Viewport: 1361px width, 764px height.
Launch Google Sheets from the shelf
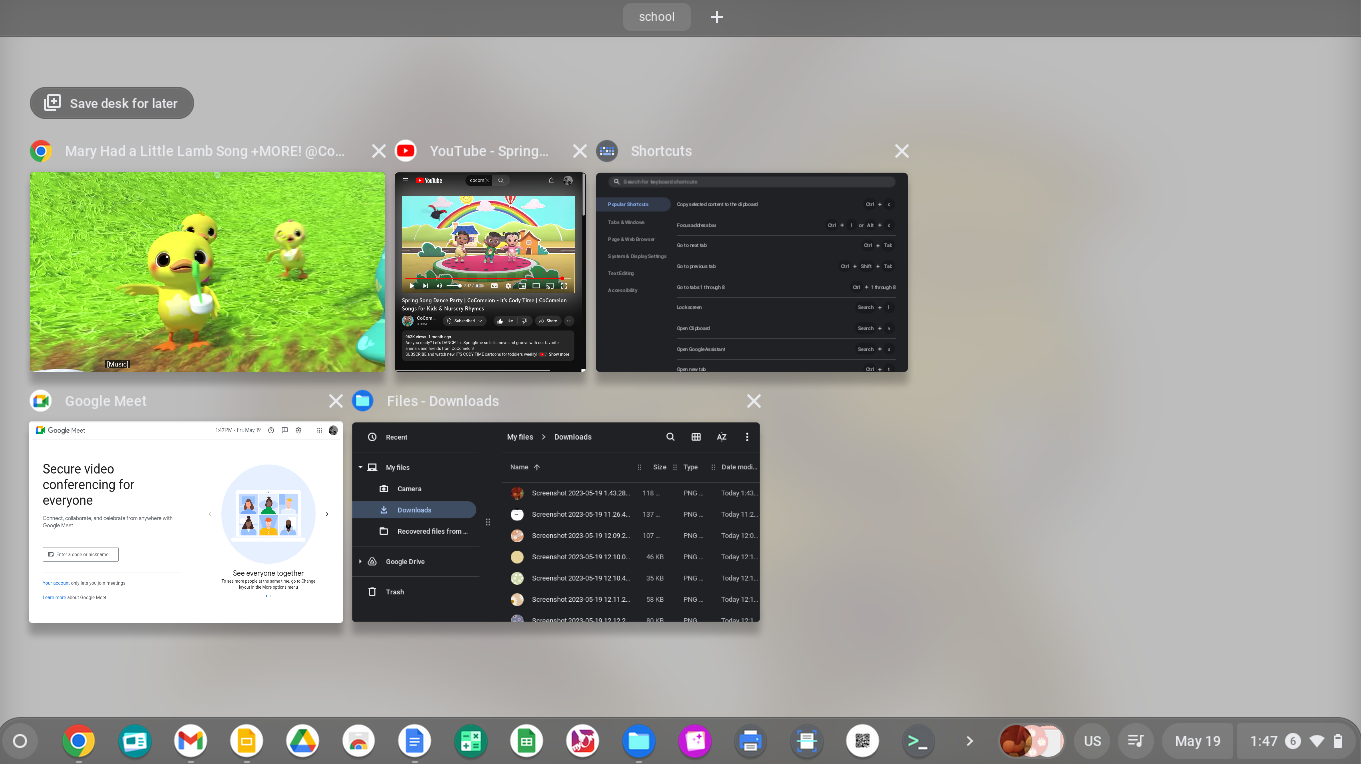coord(525,741)
